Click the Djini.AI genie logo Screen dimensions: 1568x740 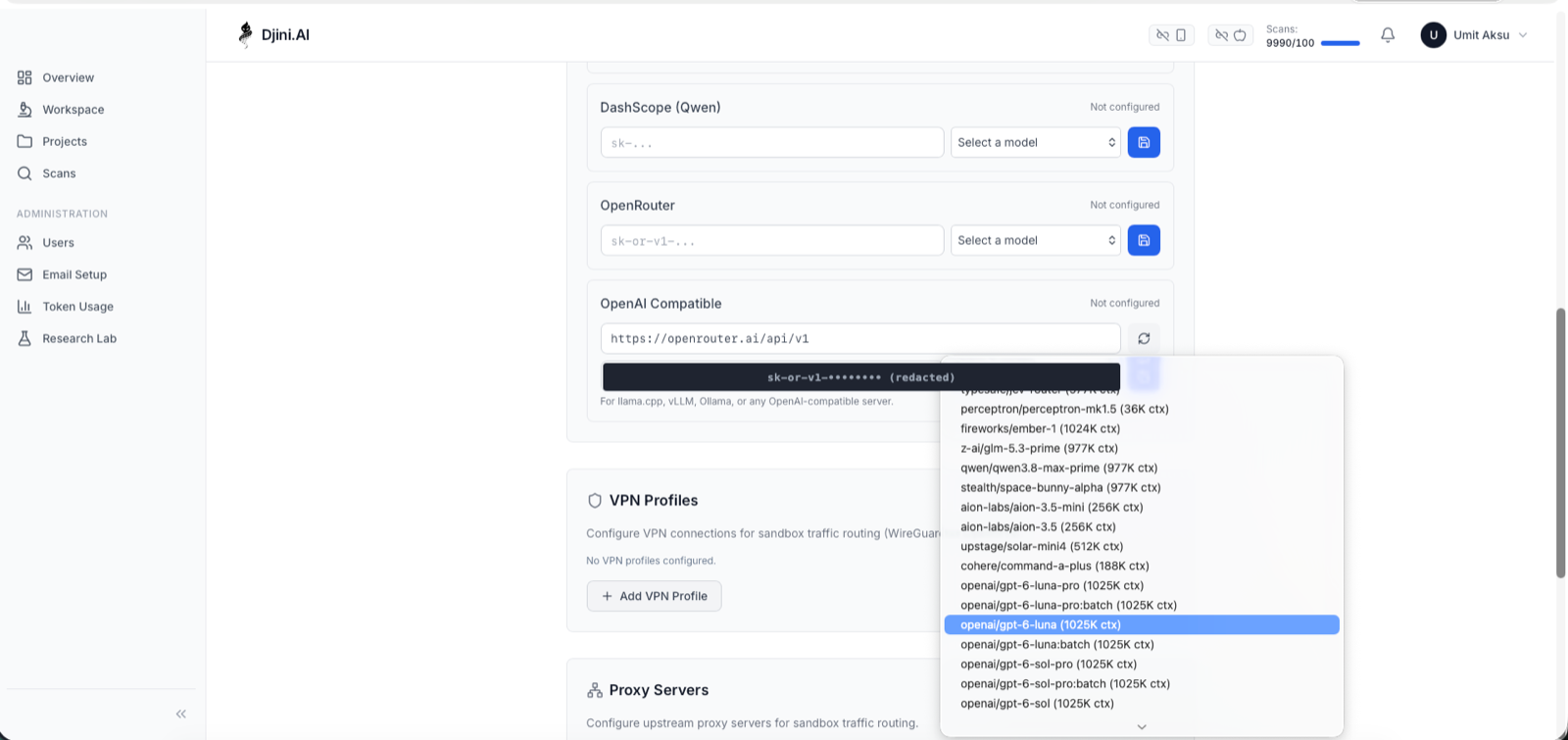click(245, 34)
